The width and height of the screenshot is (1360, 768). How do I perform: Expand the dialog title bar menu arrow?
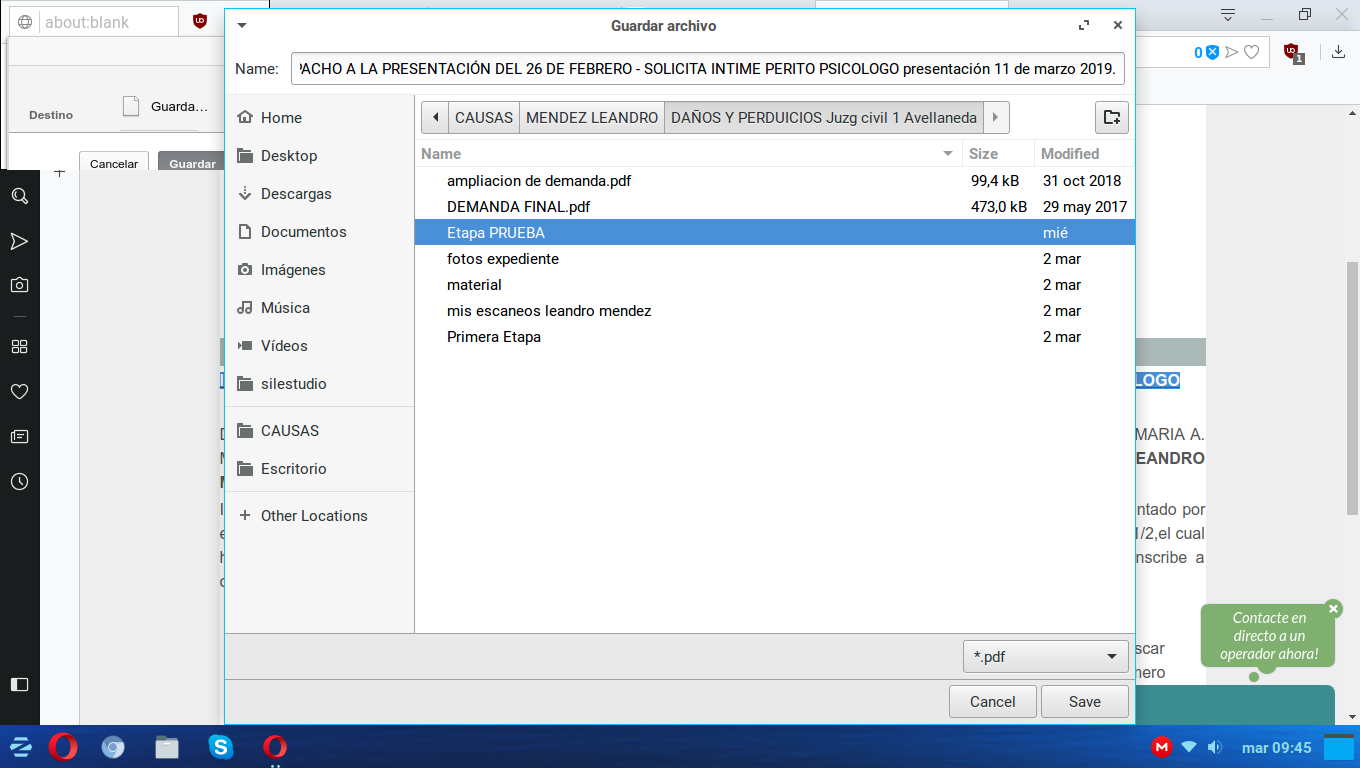[x=241, y=26]
